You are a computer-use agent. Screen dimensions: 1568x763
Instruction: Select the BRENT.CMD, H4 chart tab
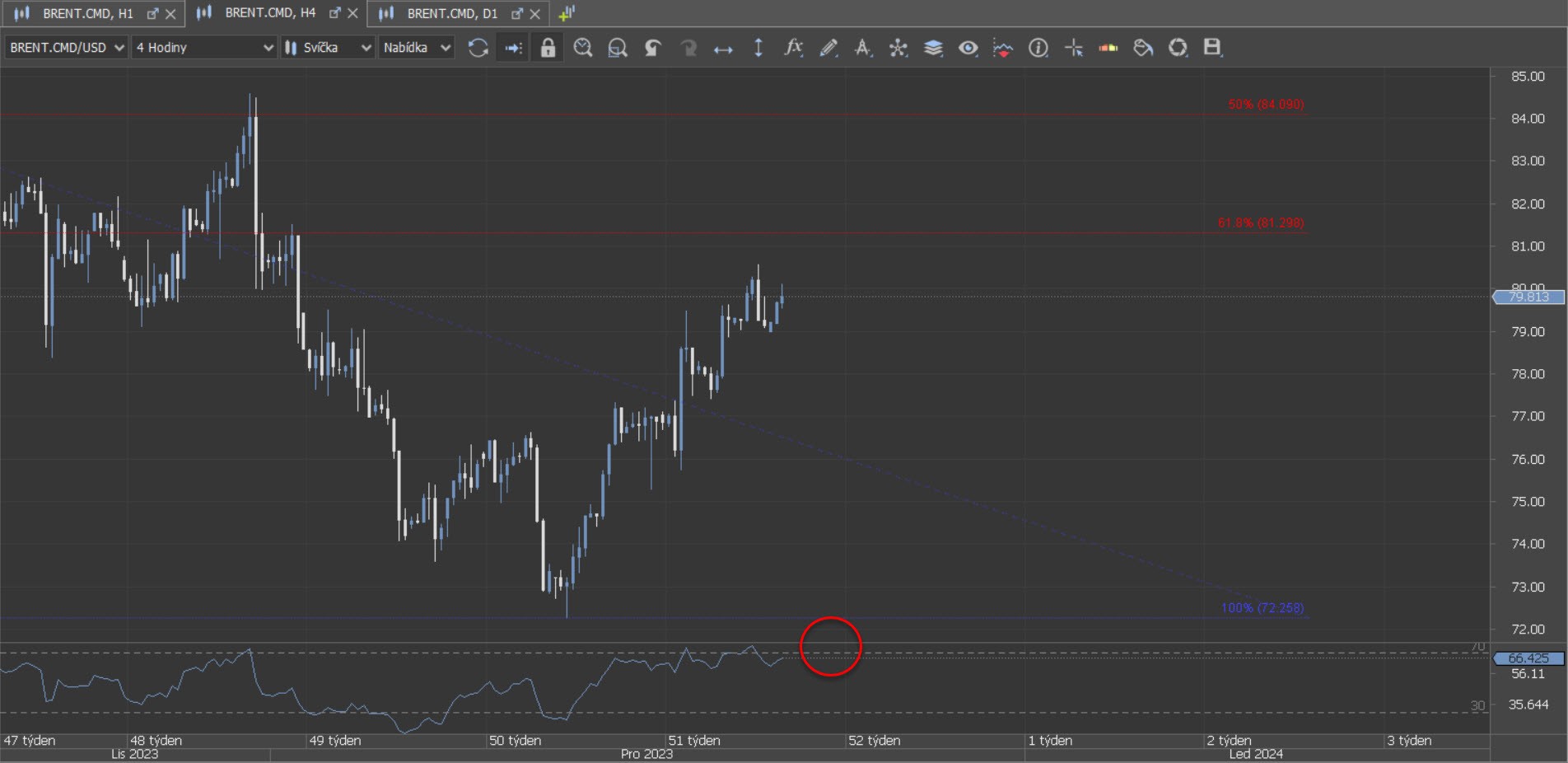270,13
